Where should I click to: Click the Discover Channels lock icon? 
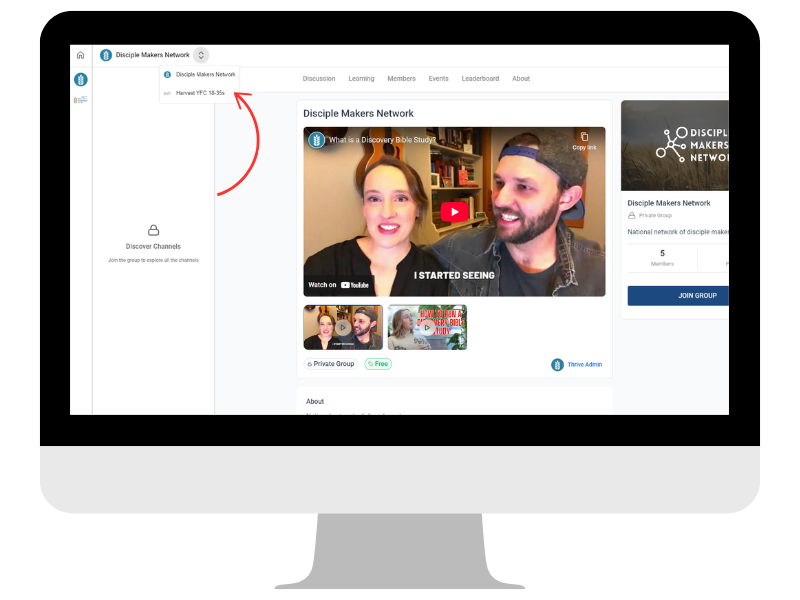pos(153,230)
